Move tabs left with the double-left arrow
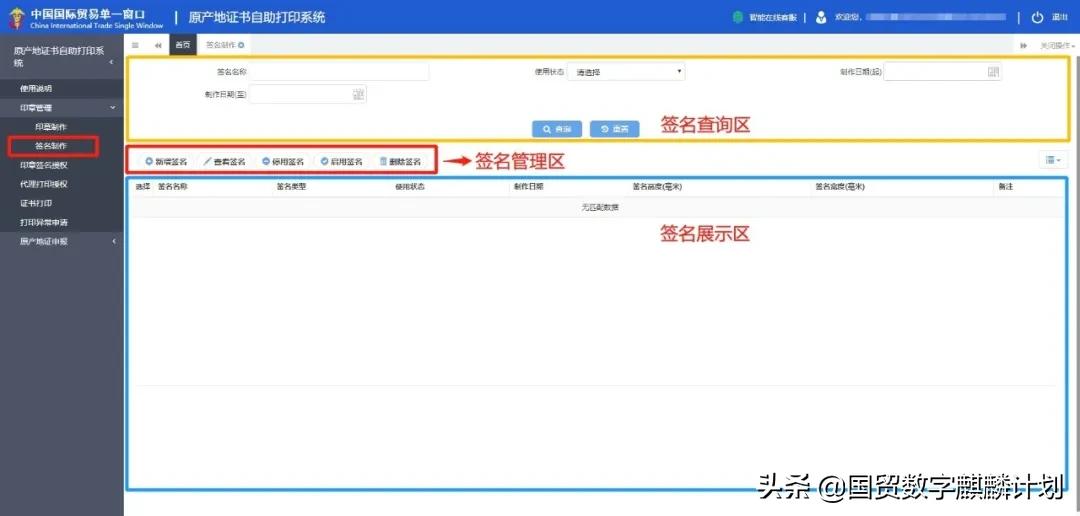 coord(158,45)
